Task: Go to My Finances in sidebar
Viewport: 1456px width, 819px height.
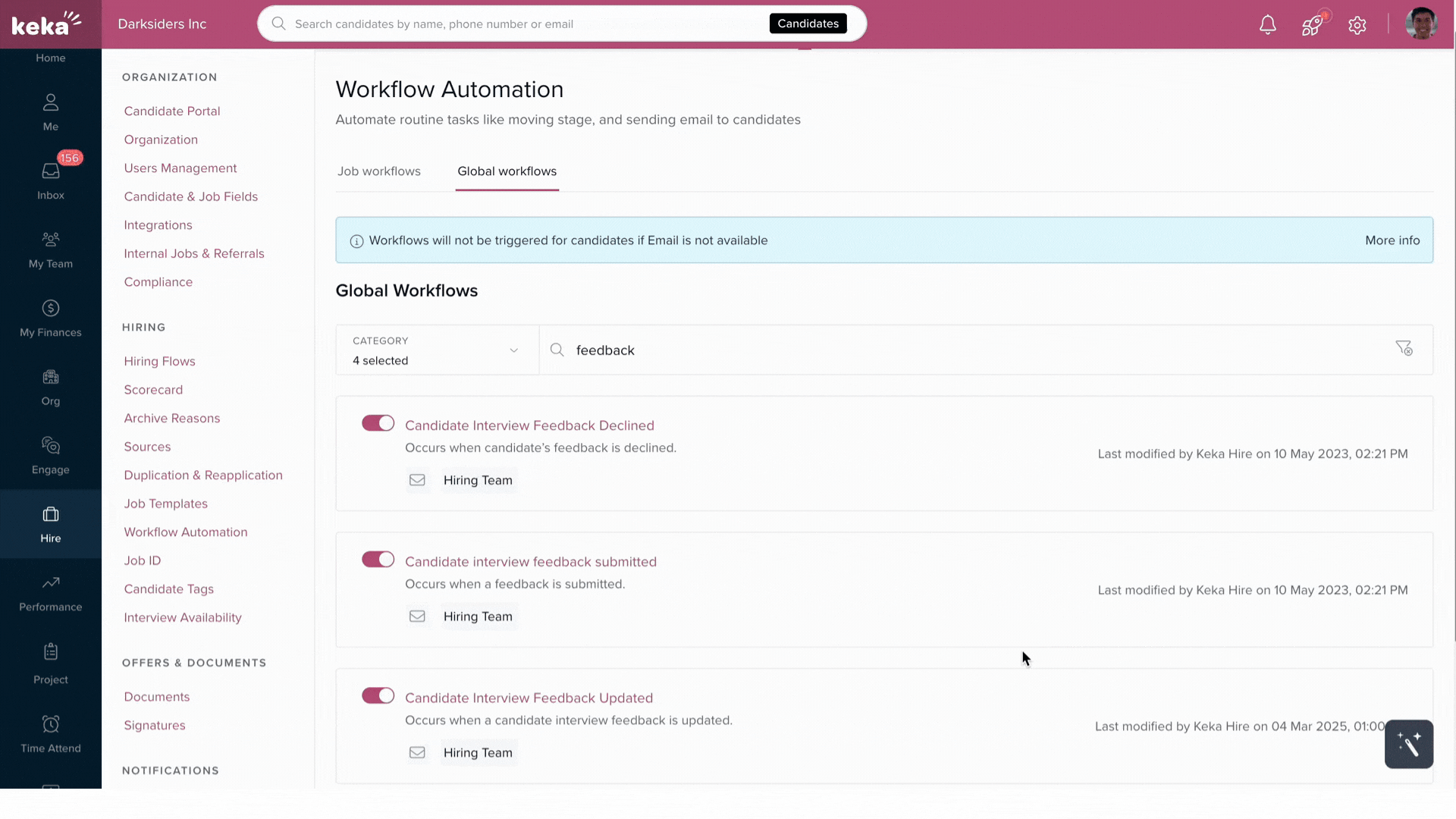Action: click(x=51, y=318)
